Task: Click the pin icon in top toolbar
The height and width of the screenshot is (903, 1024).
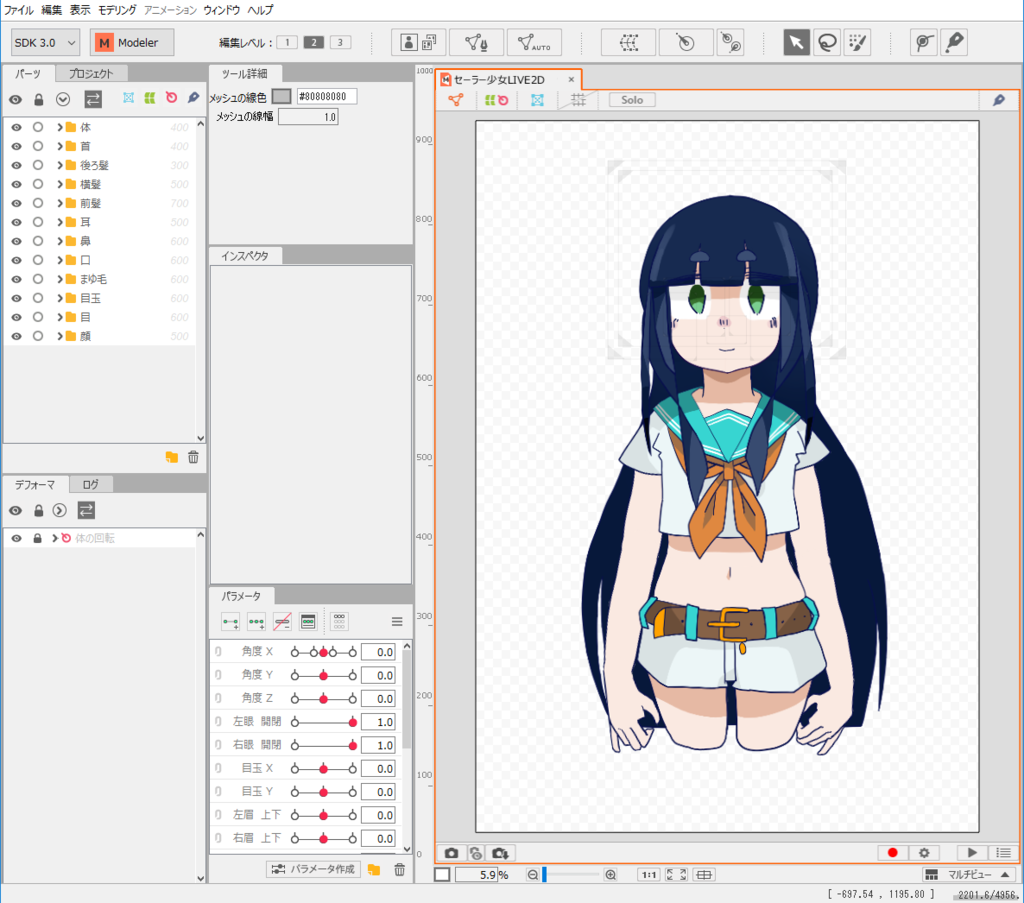Action: tap(954, 42)
